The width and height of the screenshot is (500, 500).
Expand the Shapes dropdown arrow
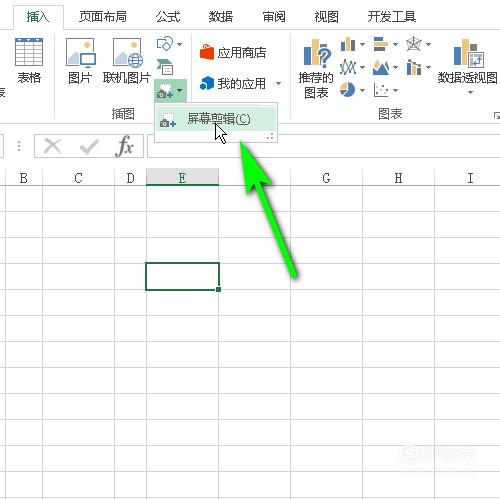[180, 44]
